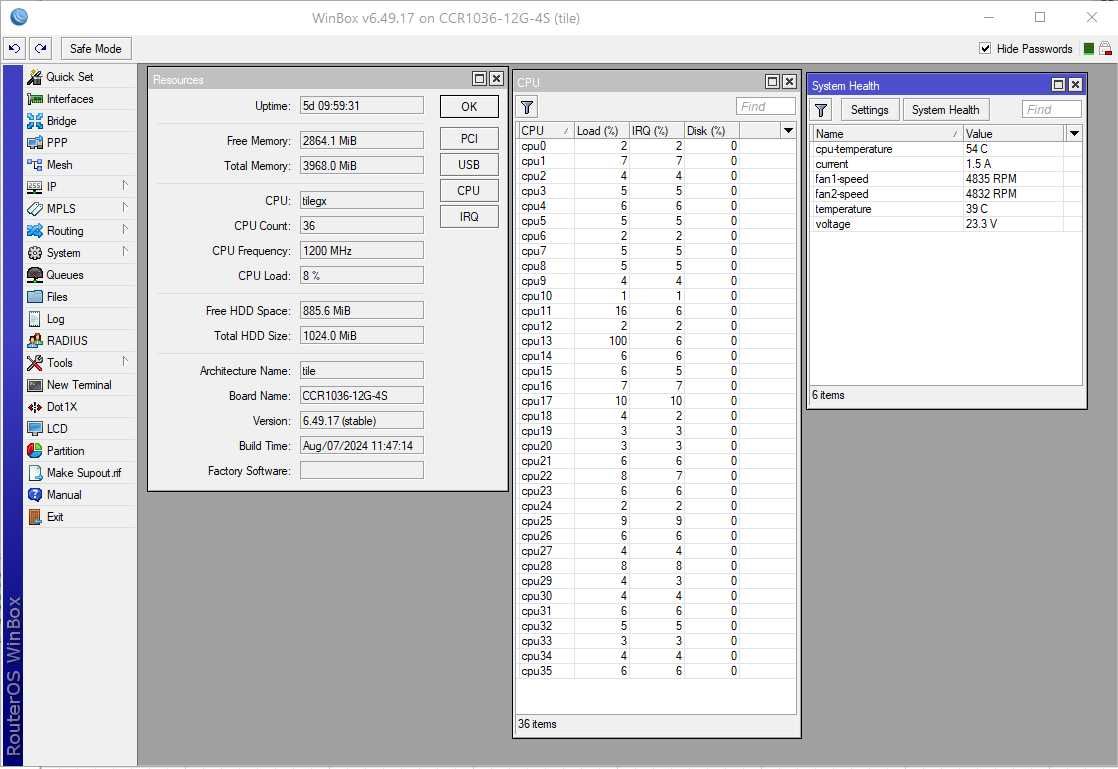
Task: Open the Mesh section icon
Action: (x=34, y=165)
